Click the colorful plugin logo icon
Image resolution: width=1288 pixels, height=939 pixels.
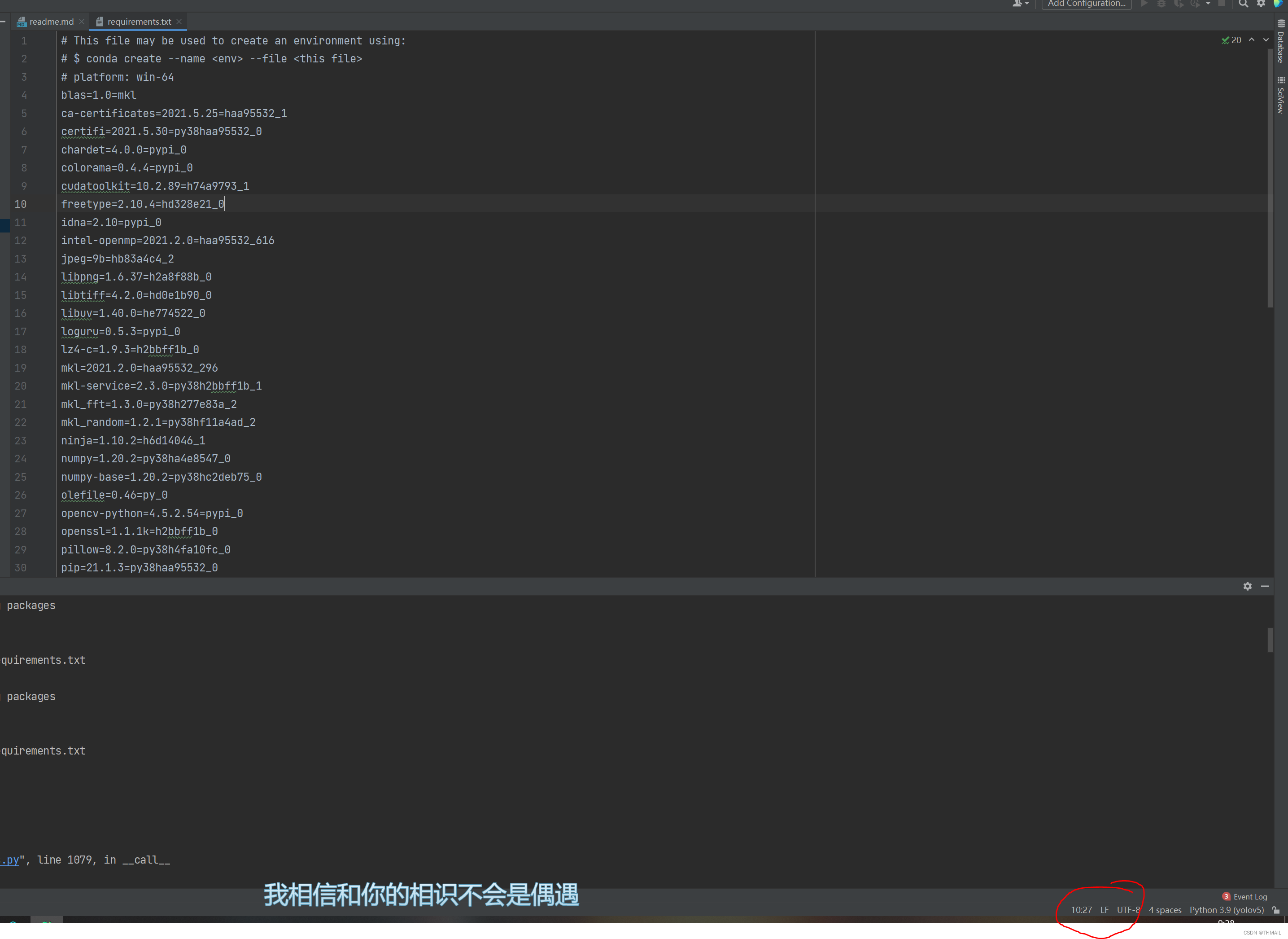[1278, 4]
